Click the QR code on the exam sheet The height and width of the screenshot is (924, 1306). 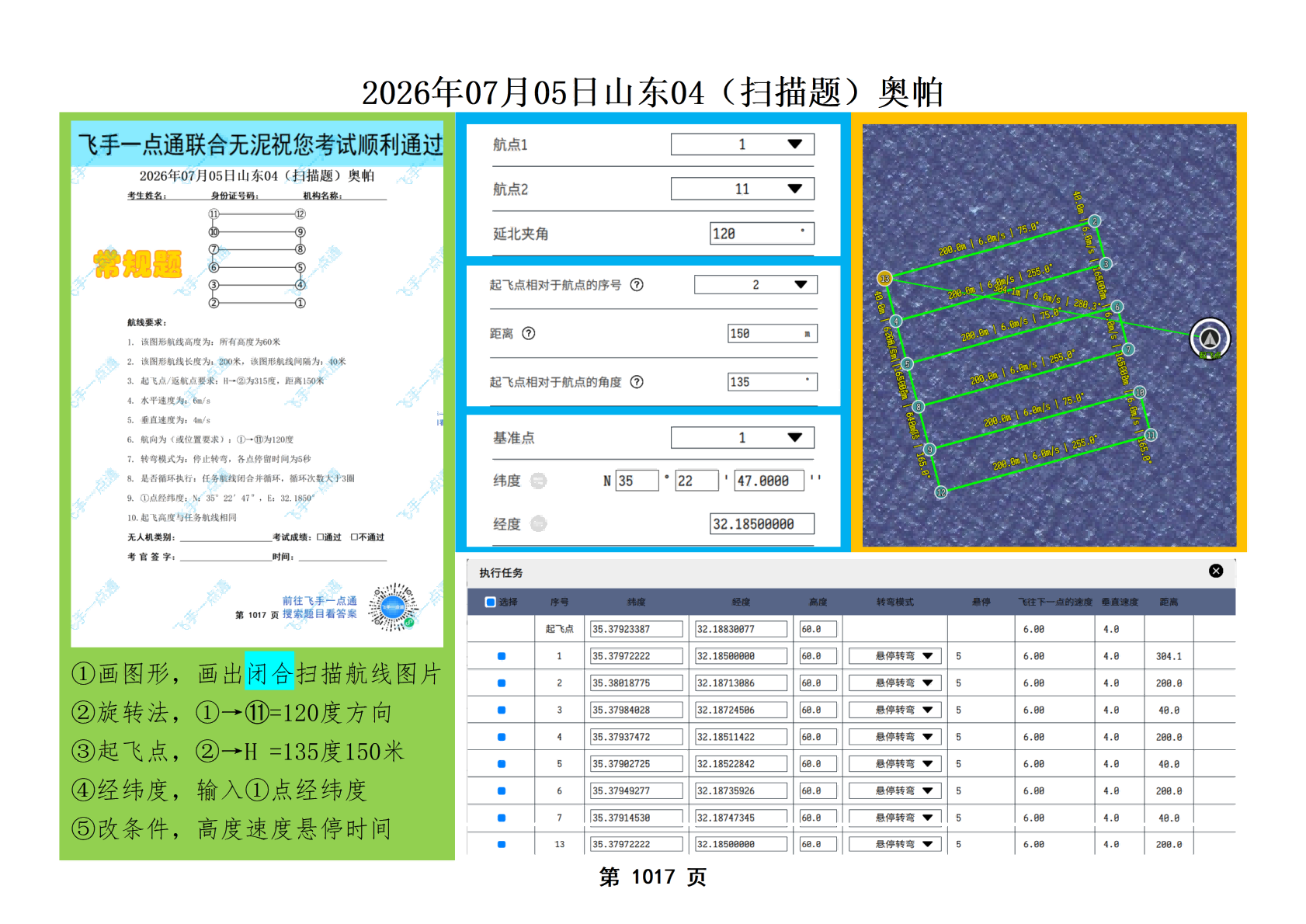[x=394, y=606]
